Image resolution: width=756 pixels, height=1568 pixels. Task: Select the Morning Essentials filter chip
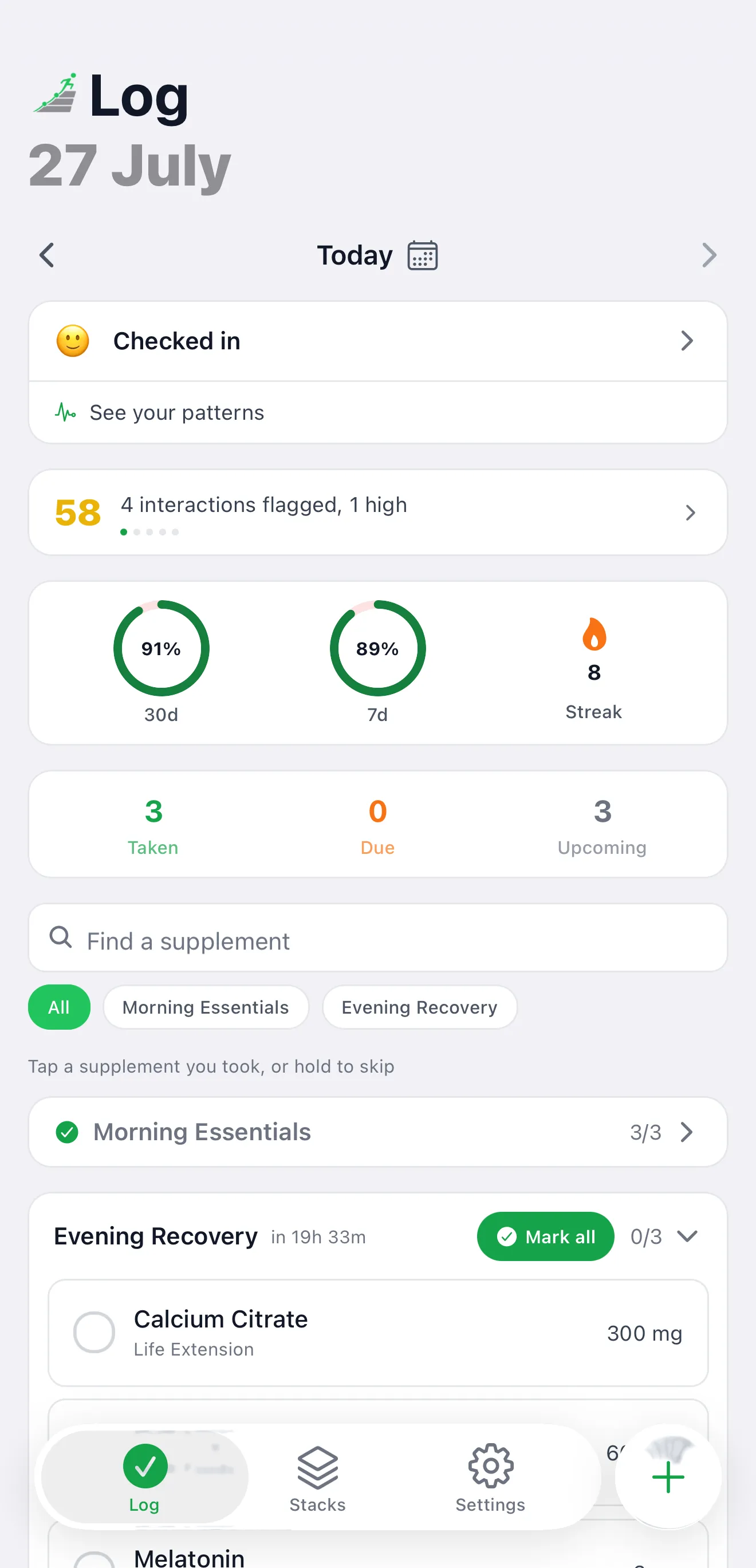coord(206,1007)
